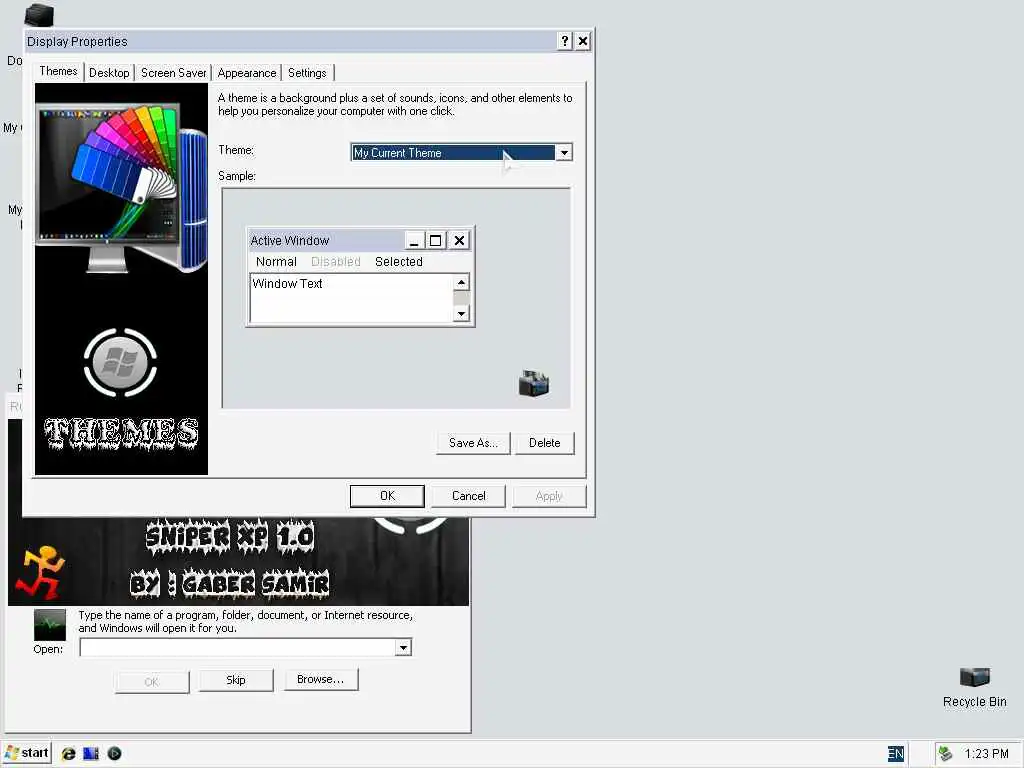Click the Run dialog monitor icon
Viewport: 1024px width, 768px height.
coord(50,625)
